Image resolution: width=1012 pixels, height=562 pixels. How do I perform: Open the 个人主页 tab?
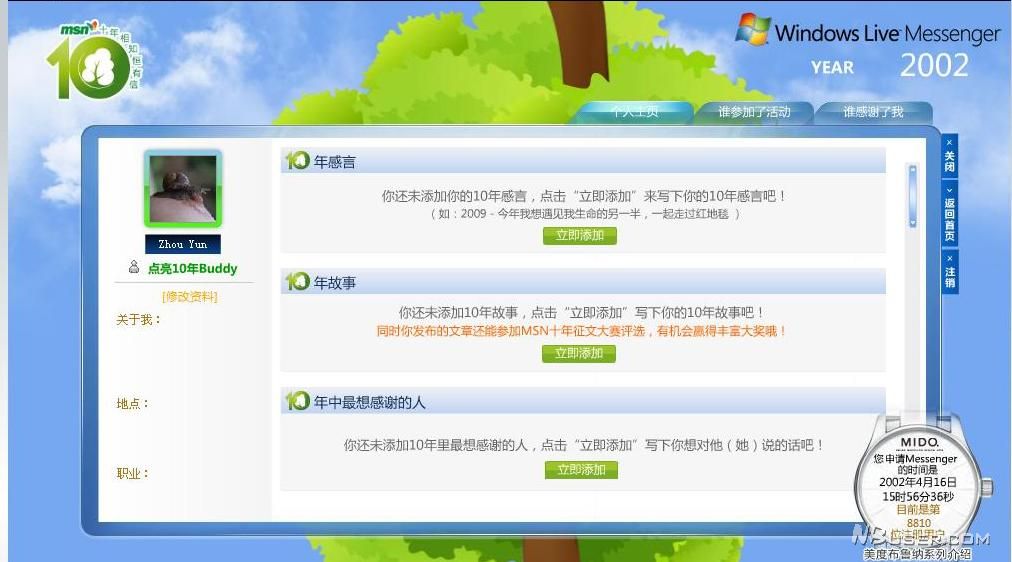(x=634, y=112)
